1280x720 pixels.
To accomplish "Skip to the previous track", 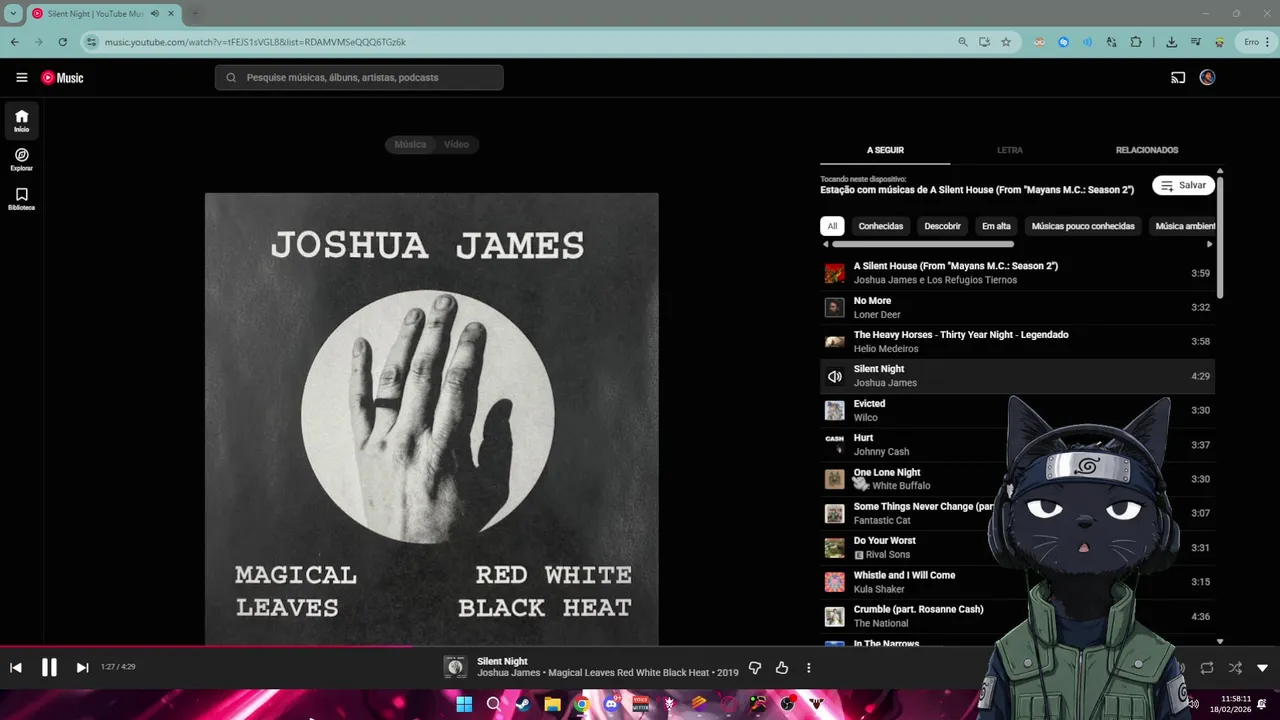I will 16,668.
